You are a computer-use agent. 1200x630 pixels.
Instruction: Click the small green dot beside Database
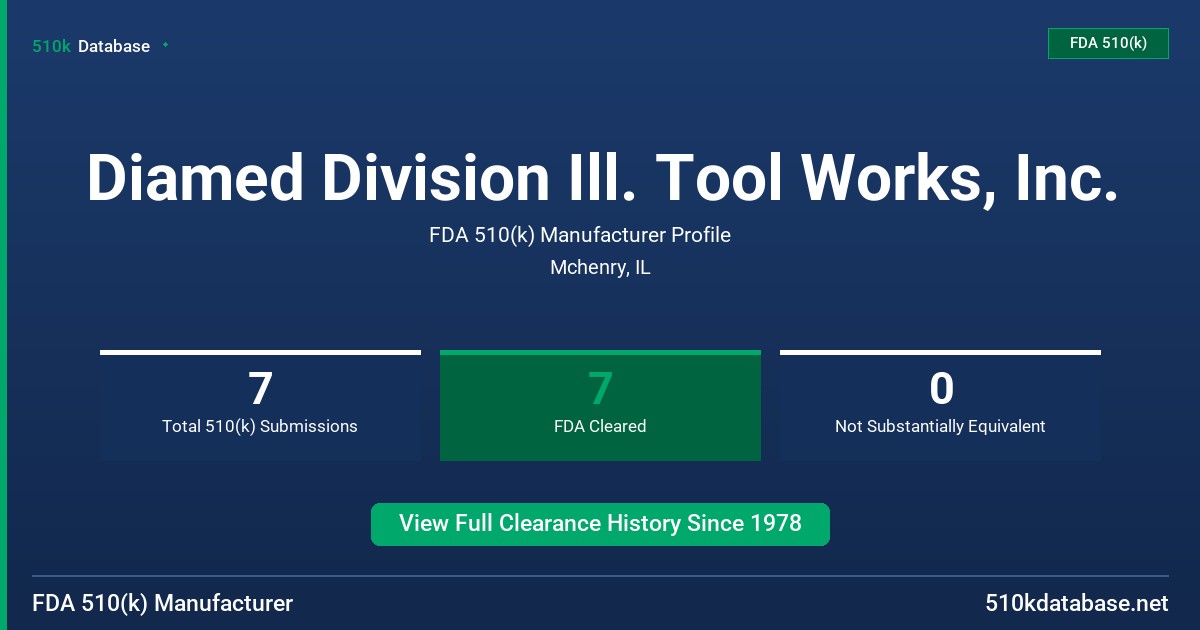pyautogui.click(x=165, y=45)
